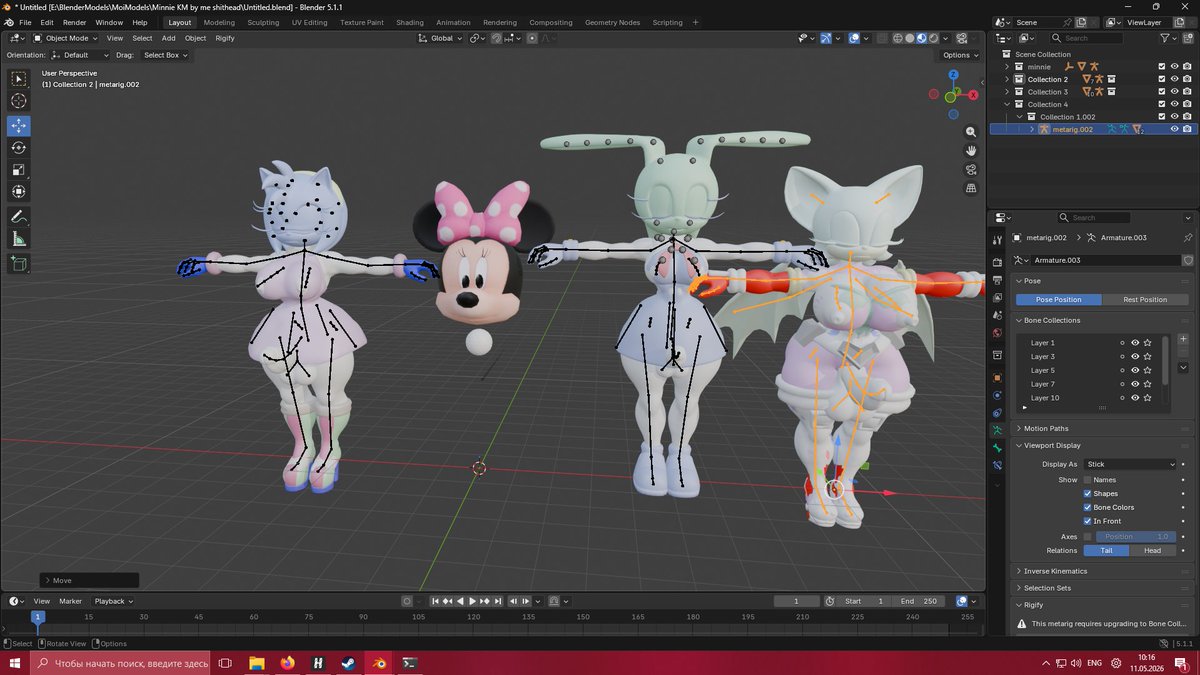Toggle camera view icon in viewport
The height and width of the screenshot is (675, 1200).
[971, 170]
